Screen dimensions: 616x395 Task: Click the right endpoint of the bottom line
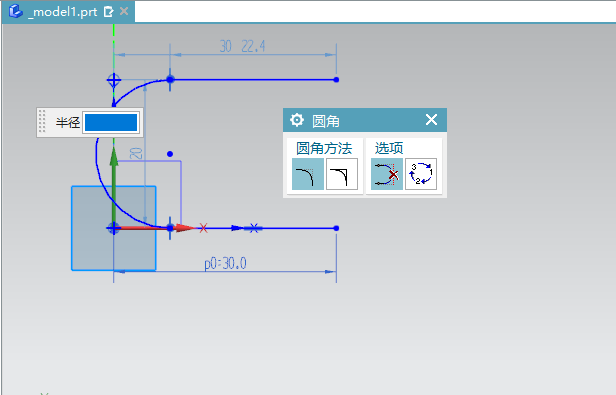(x=336, y=228)
